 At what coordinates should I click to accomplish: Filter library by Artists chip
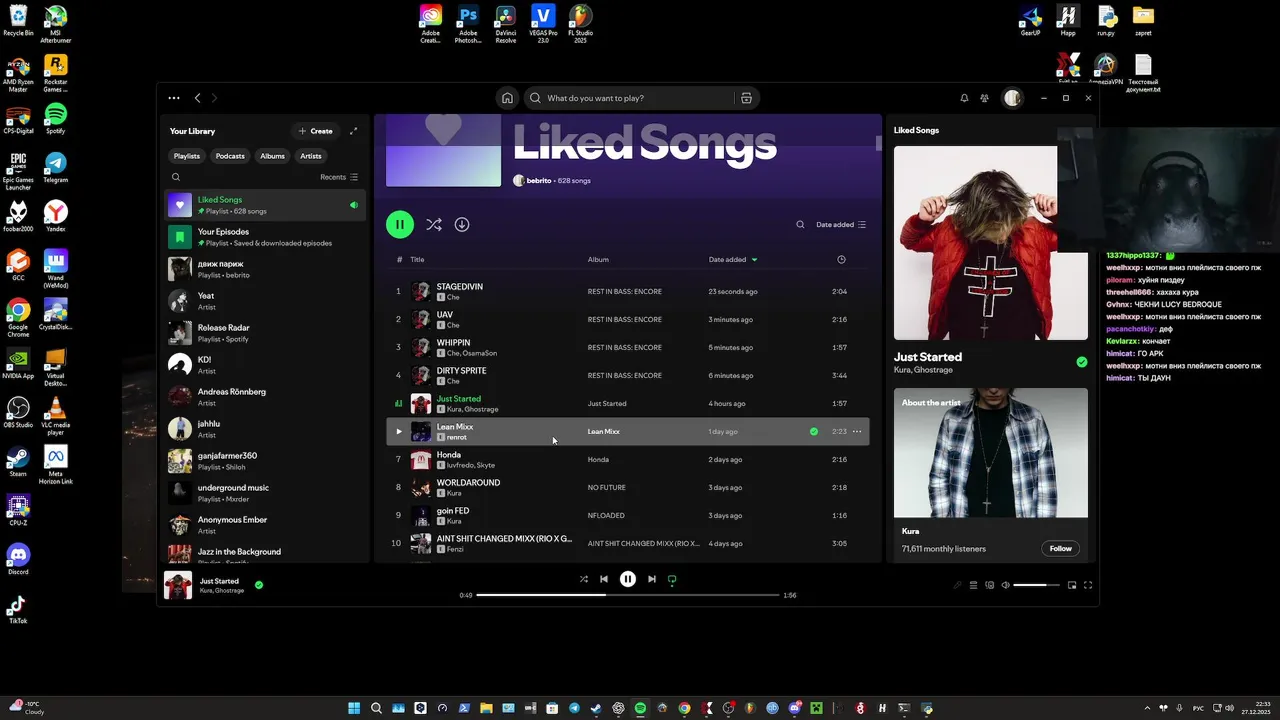point(311,156)
